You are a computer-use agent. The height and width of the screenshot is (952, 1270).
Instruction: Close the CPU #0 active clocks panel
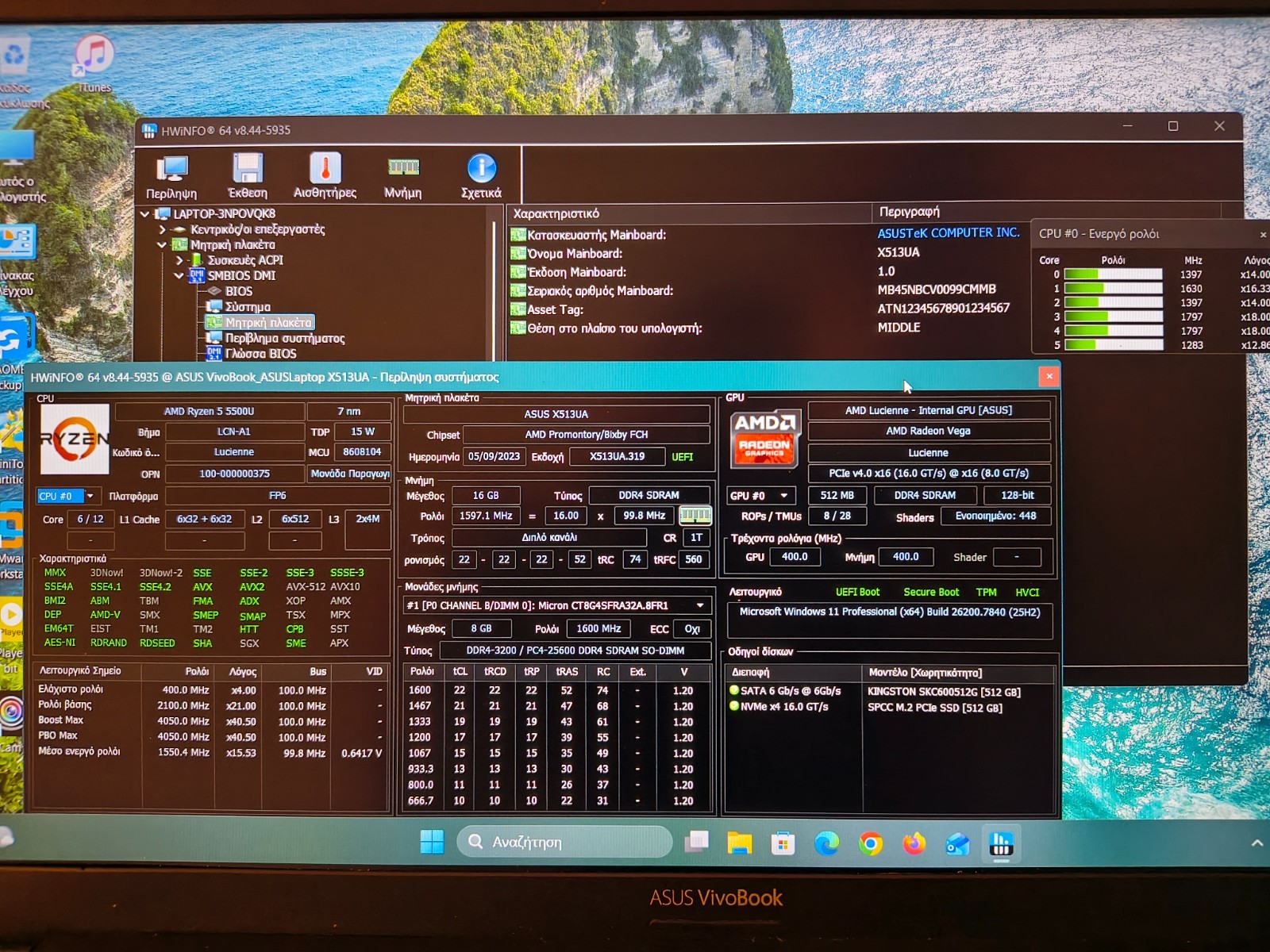click(1263, 235)
